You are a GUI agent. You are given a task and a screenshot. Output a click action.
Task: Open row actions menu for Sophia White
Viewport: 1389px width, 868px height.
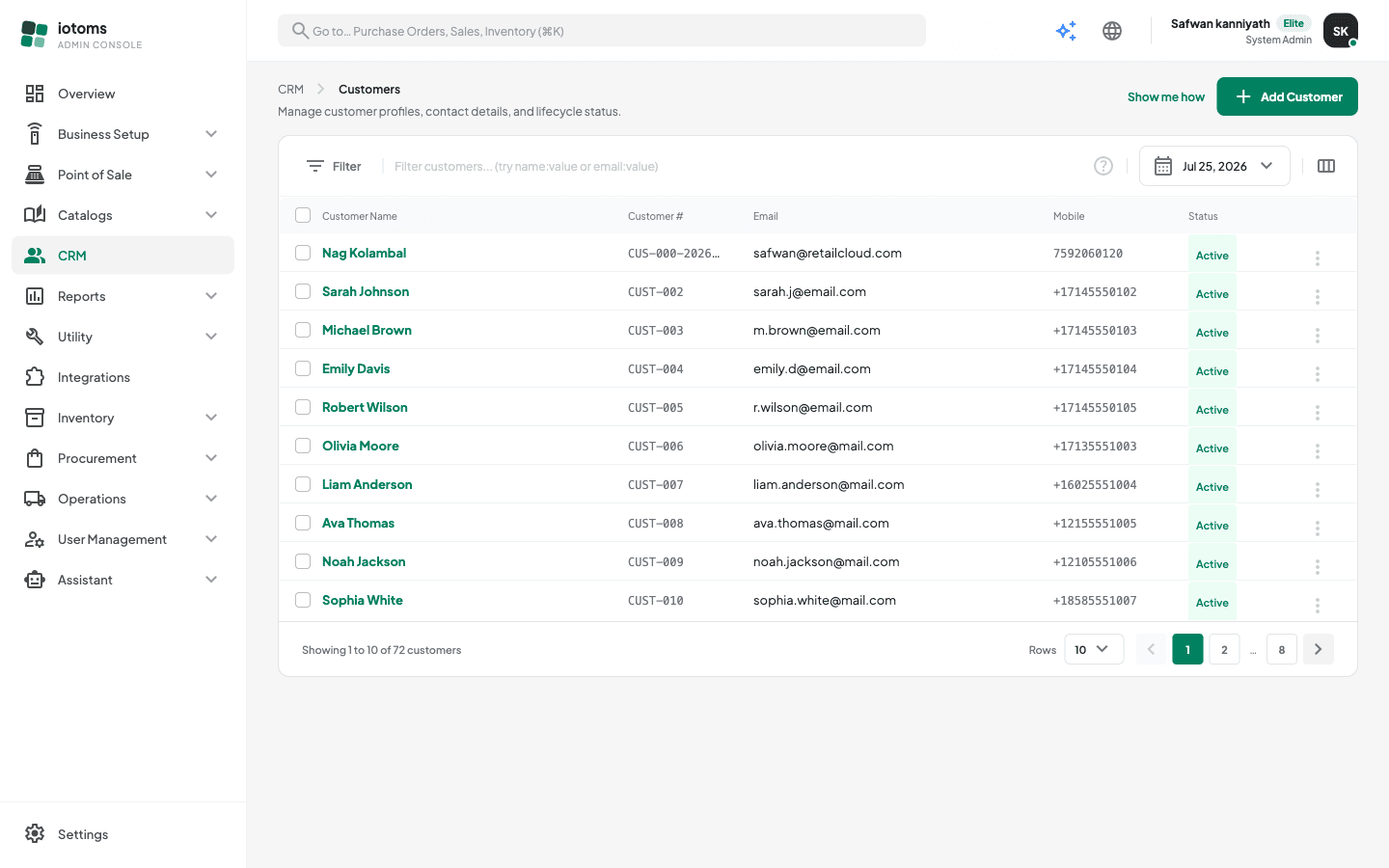point(1317,605)
